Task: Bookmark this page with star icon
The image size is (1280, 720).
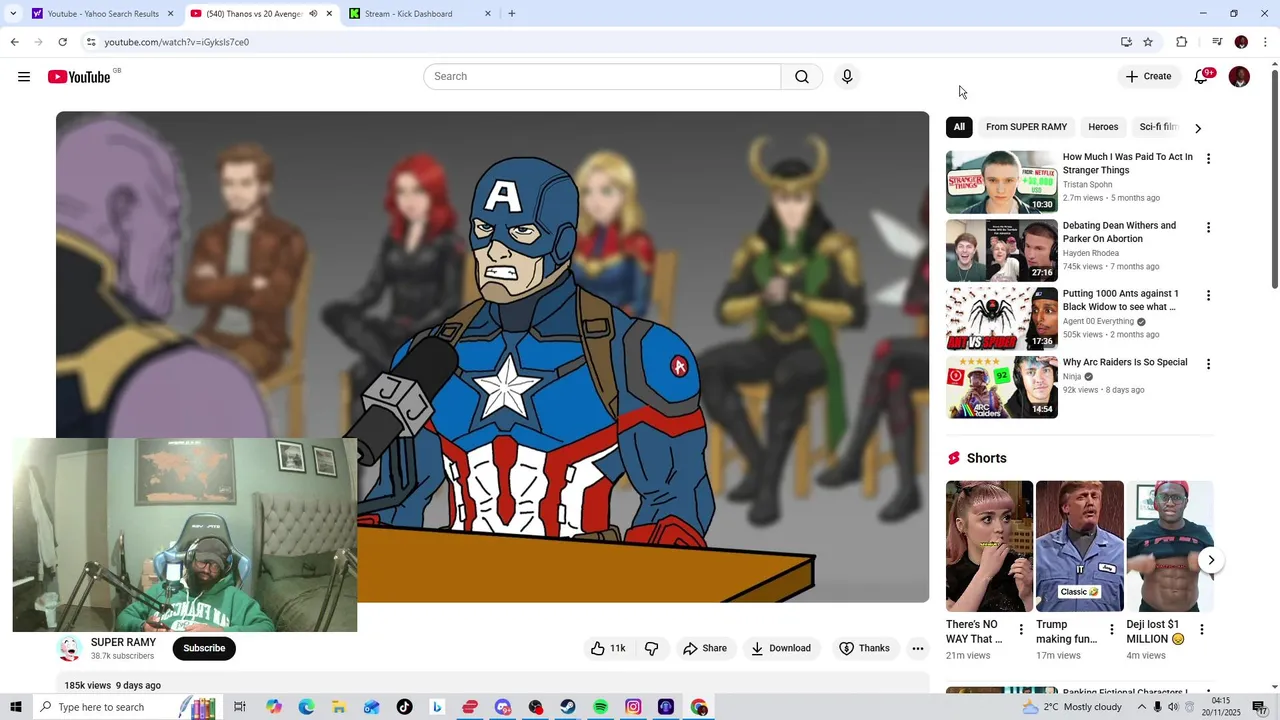Action: click(x=1148, y=42)
